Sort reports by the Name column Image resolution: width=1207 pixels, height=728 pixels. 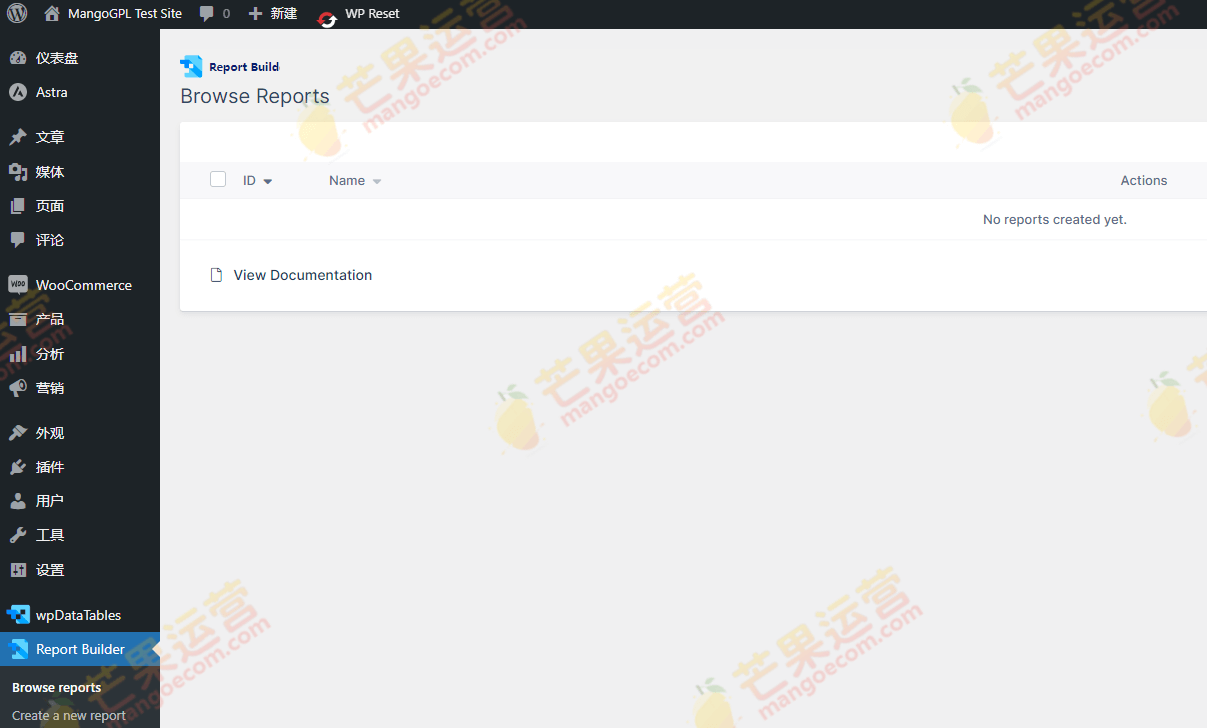(348, 180)
